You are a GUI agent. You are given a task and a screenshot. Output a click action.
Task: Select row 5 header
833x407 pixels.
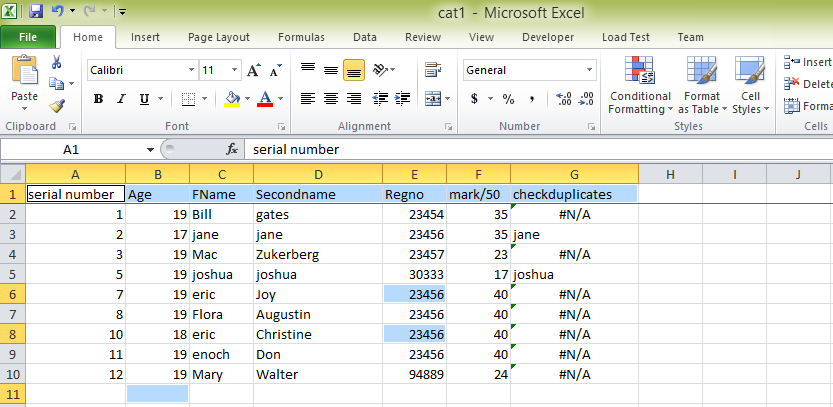13,275
